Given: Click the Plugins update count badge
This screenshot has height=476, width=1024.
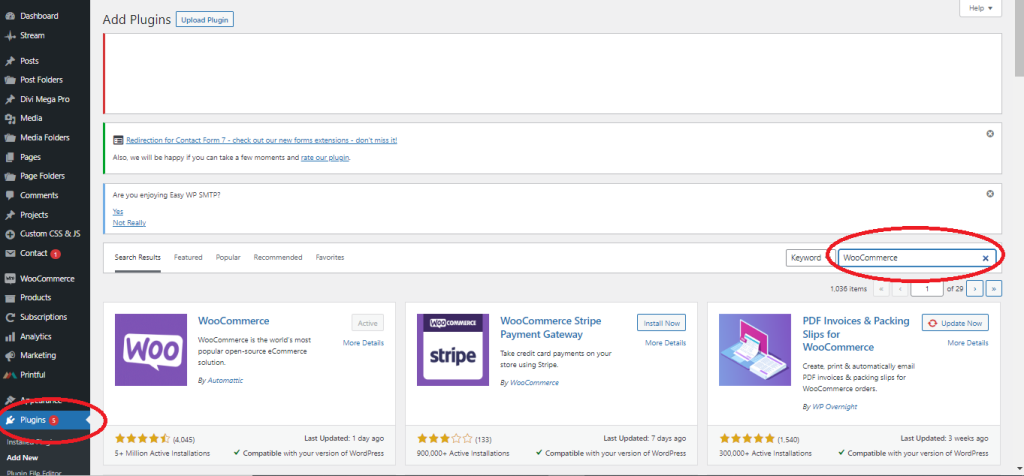Looking at the screenshot, I should pos(54,420).
